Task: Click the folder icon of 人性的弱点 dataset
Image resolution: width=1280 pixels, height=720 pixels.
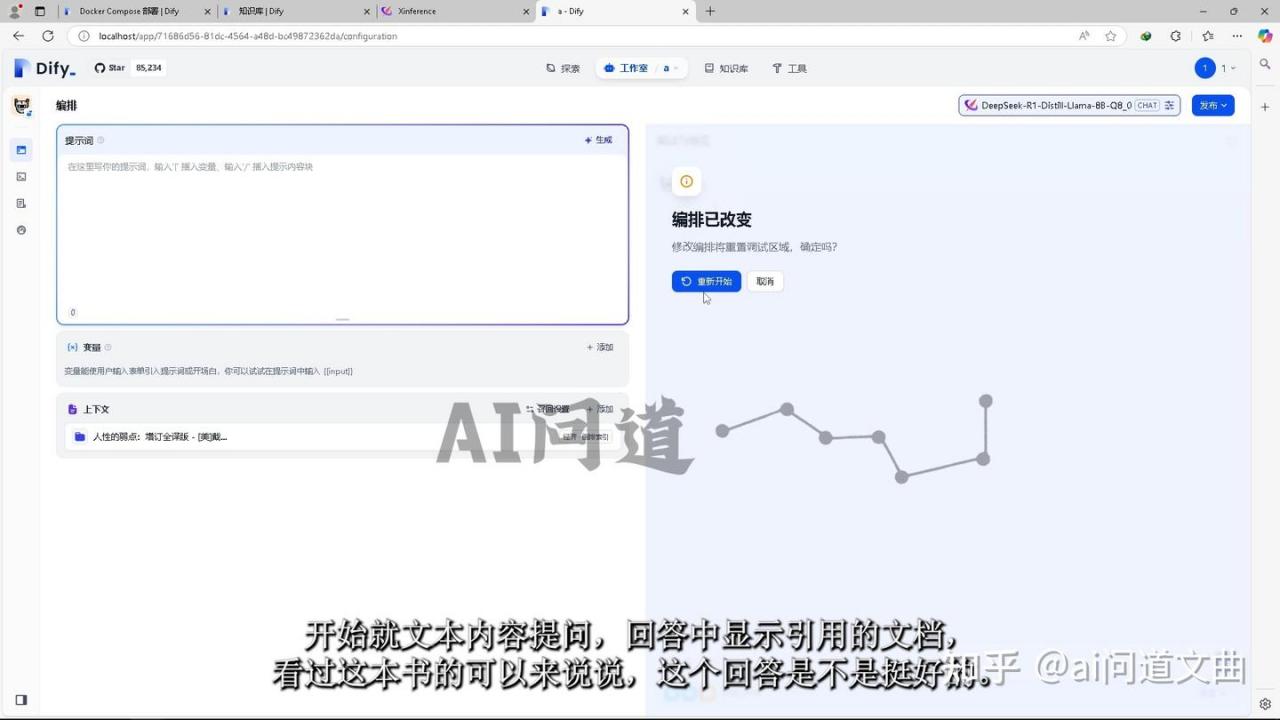Action: click(80, 437)
